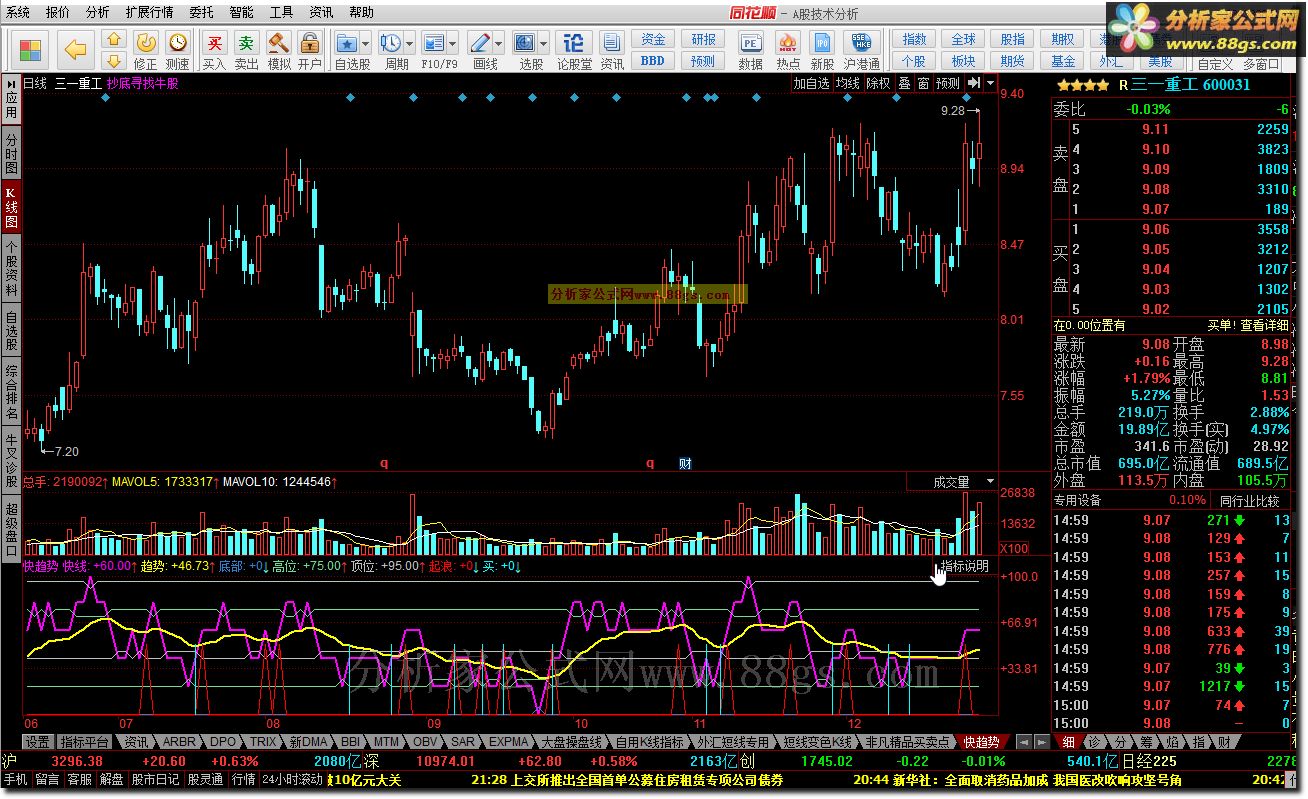Expand the 选股 dropdown arrow

pos(544,43)
